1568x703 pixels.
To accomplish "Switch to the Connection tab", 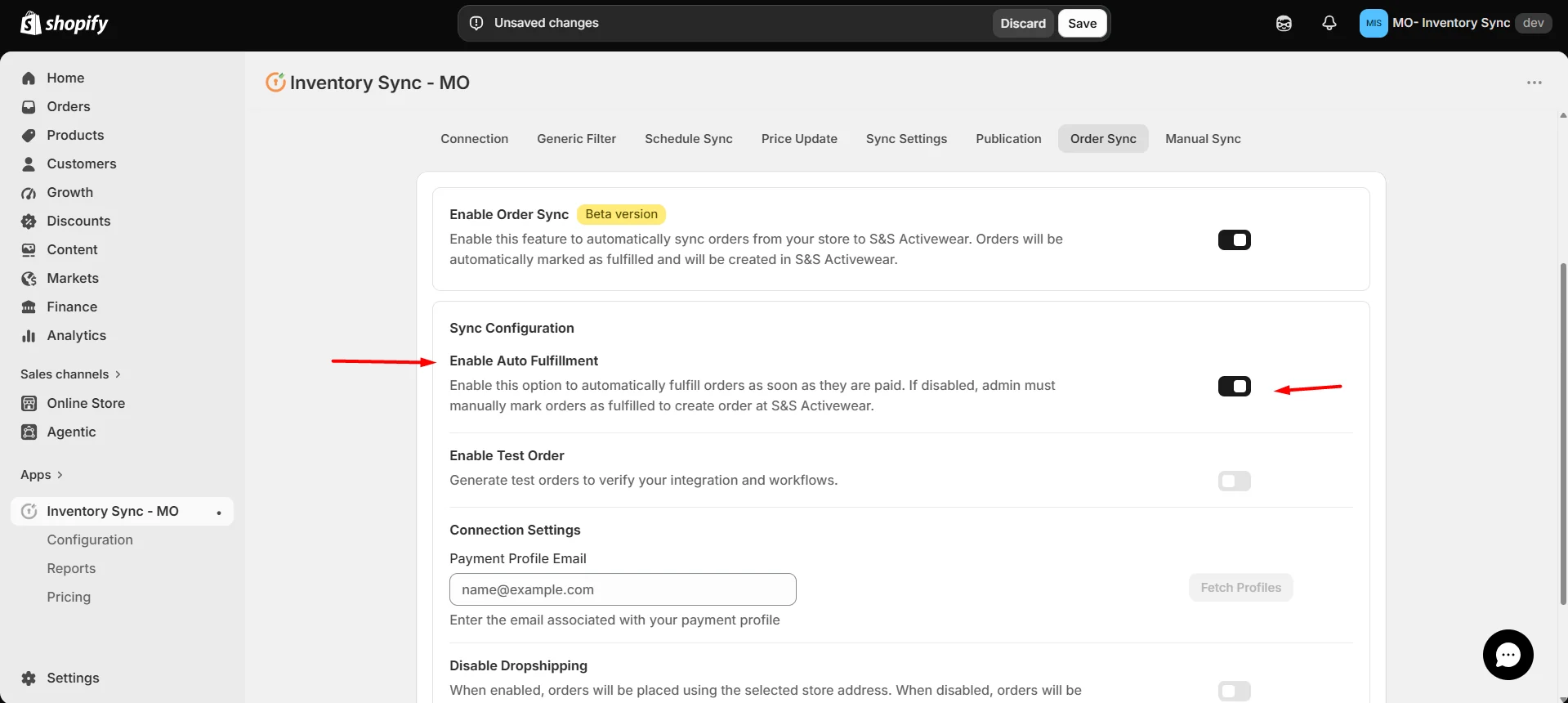I will coord(475,139).
